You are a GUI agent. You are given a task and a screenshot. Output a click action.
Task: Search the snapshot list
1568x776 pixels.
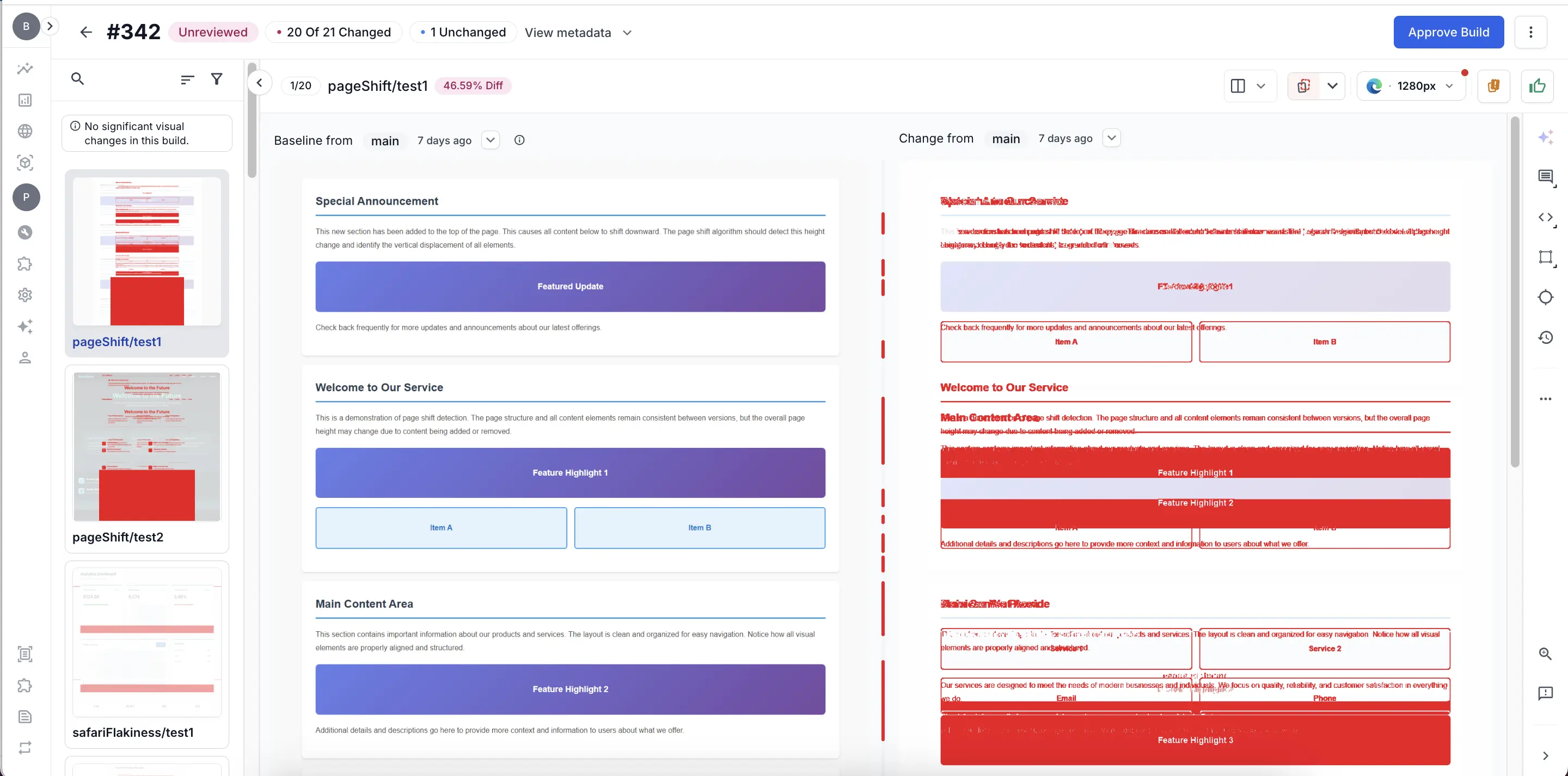[x=77, y=78]
